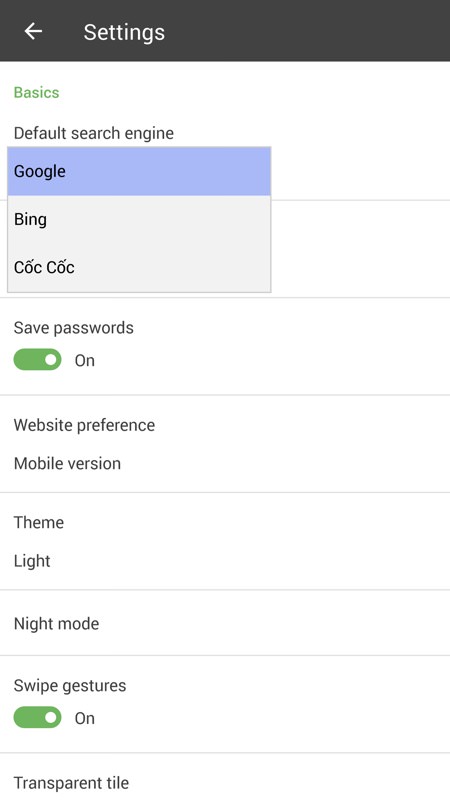
Task: Disable the Swipe gestures switch
Action: pyautogui.click(x=37, y=717)
